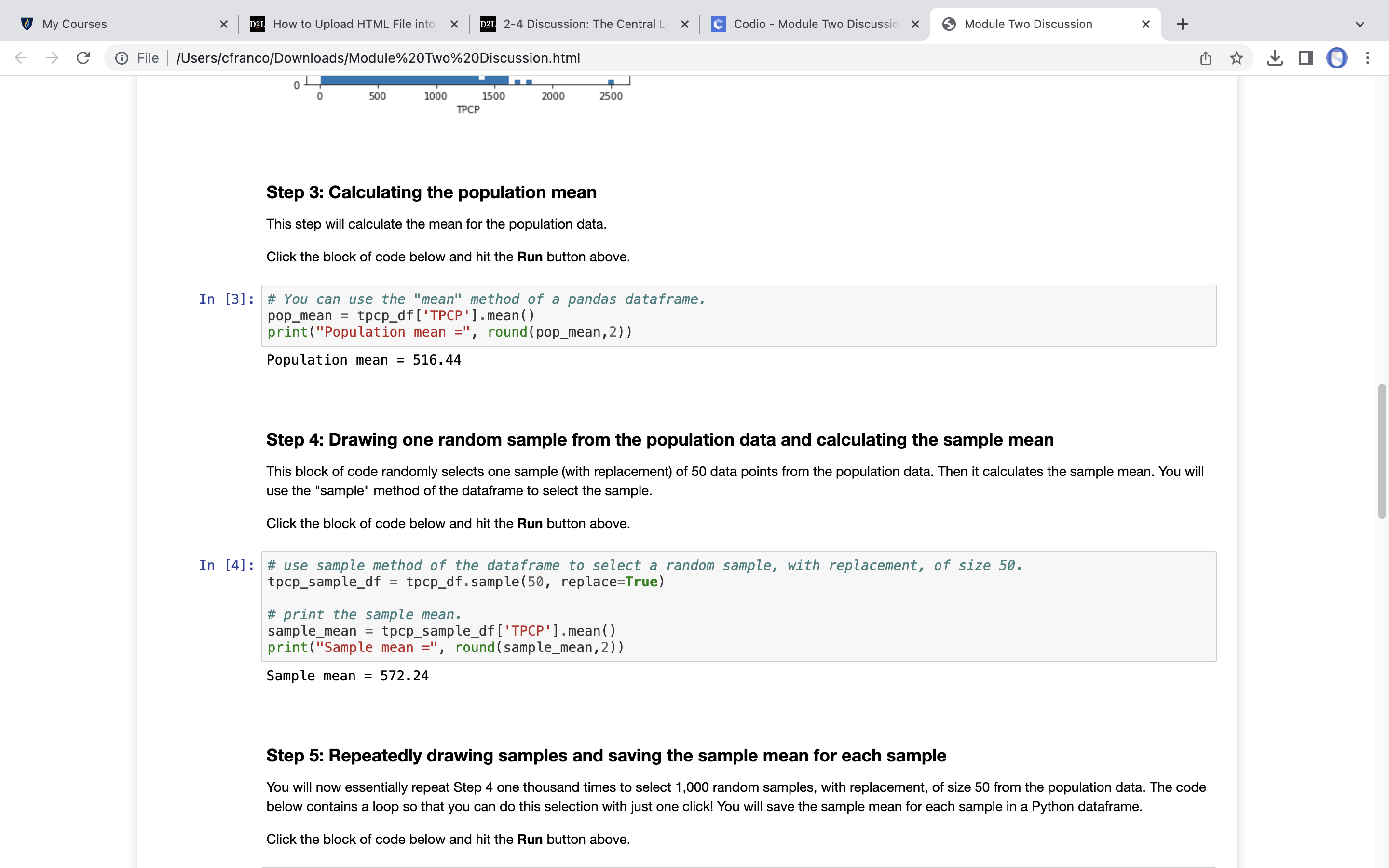This screenshot has height=868, width=1389.
Task: Click the D2L favicon on the discussion tab
Action: pos(488,24)
